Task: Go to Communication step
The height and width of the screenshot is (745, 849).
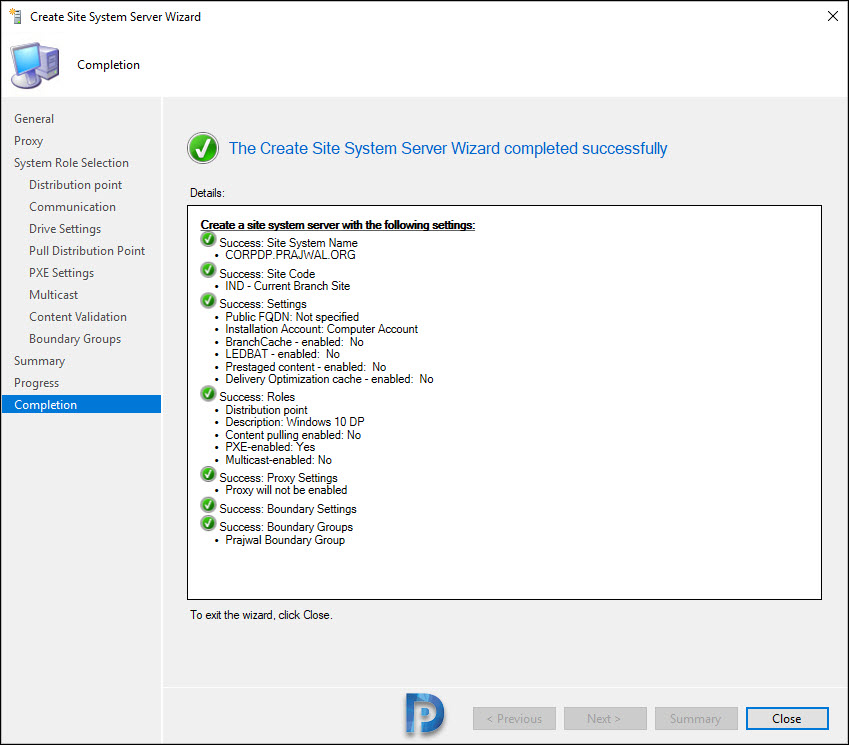Action: point(73,207)
